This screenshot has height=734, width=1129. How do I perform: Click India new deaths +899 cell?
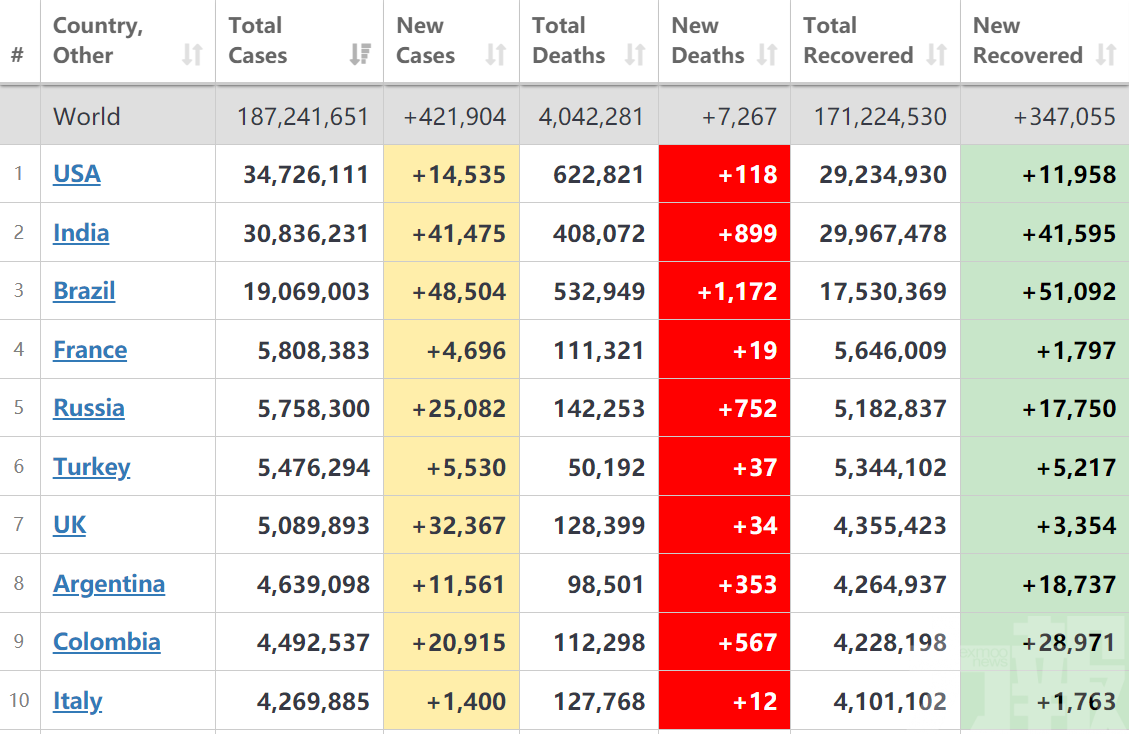point(724,233)
